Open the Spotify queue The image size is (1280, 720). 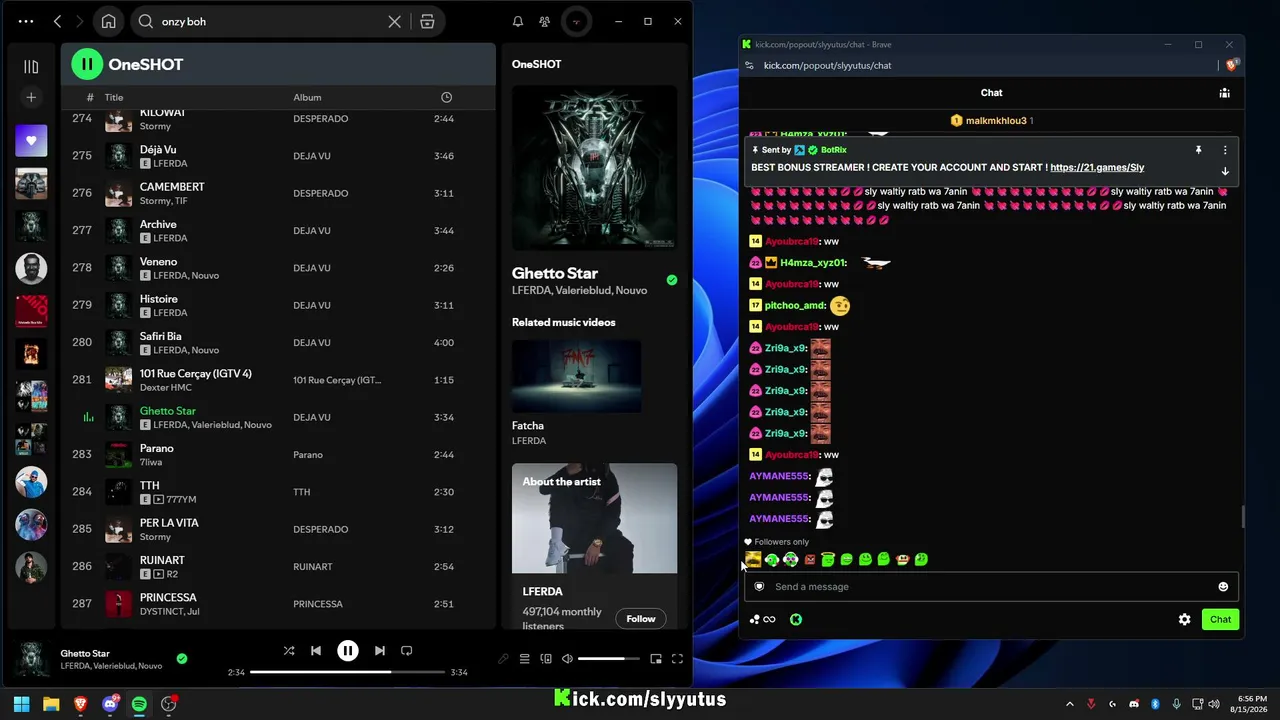[524, 659]
